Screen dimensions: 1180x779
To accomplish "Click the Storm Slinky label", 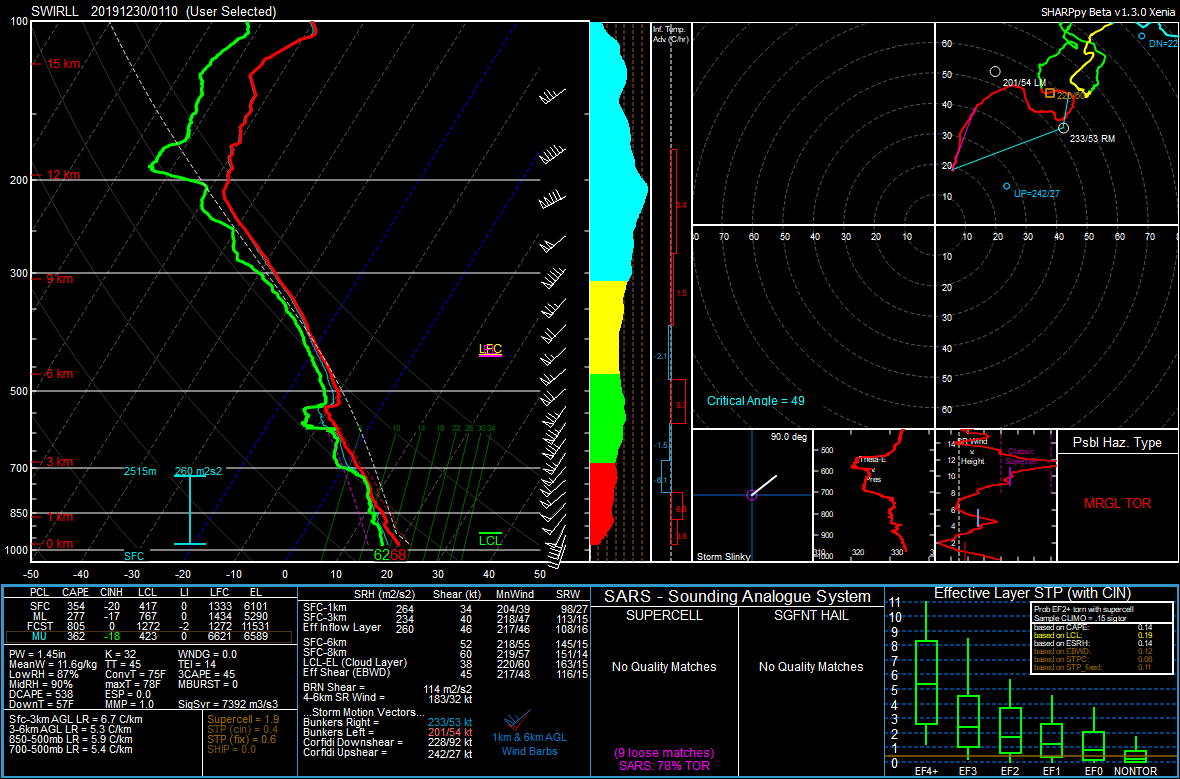I will tap(724, 557).
